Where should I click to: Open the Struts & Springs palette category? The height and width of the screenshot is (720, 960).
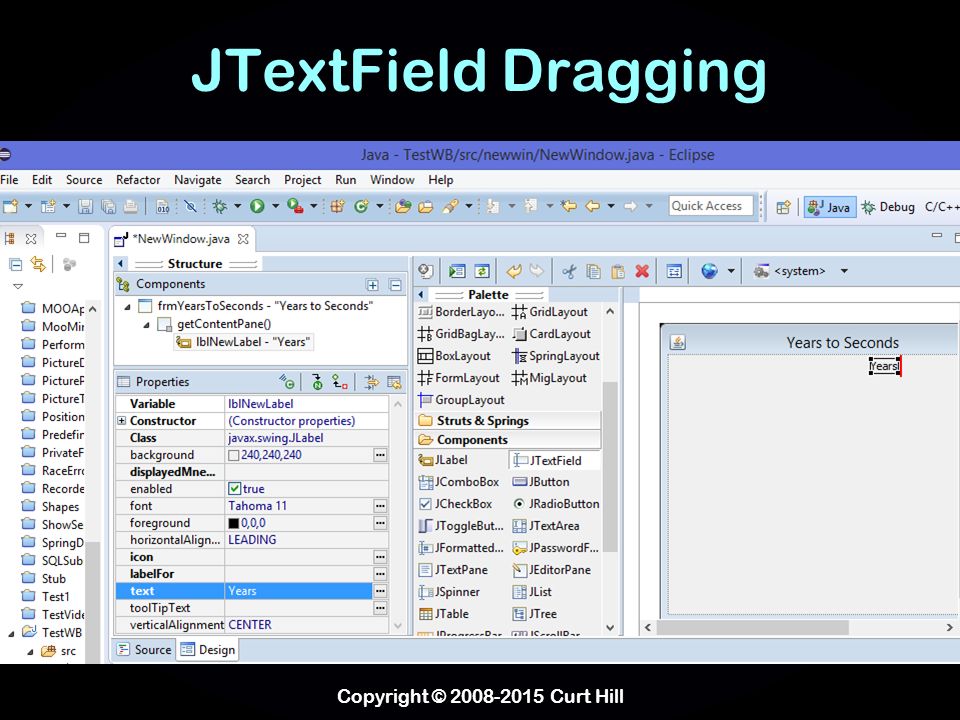[x=508, y=421]
